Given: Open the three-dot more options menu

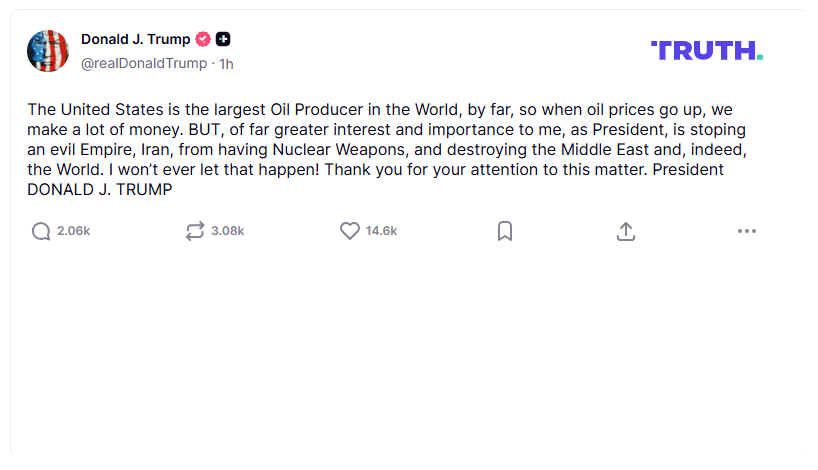Looking at the screenshot, I should (747, 231).
